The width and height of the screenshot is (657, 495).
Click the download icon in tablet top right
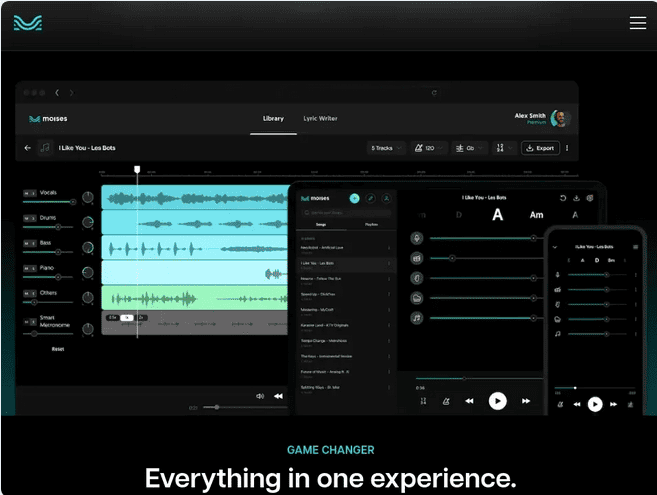pyautogui.click(x=576, y=198)
